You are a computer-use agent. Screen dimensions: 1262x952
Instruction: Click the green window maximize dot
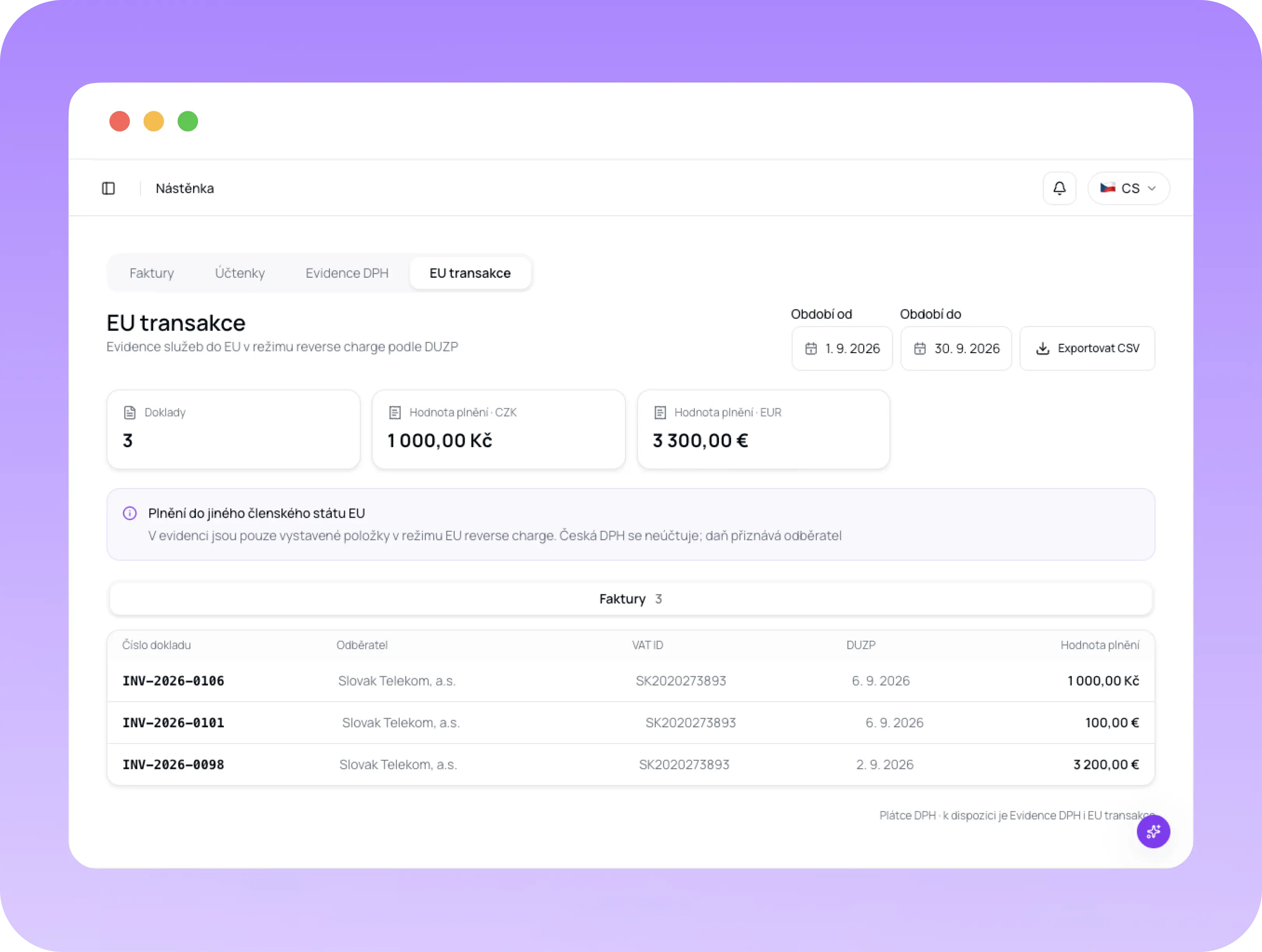click(188, 122)
